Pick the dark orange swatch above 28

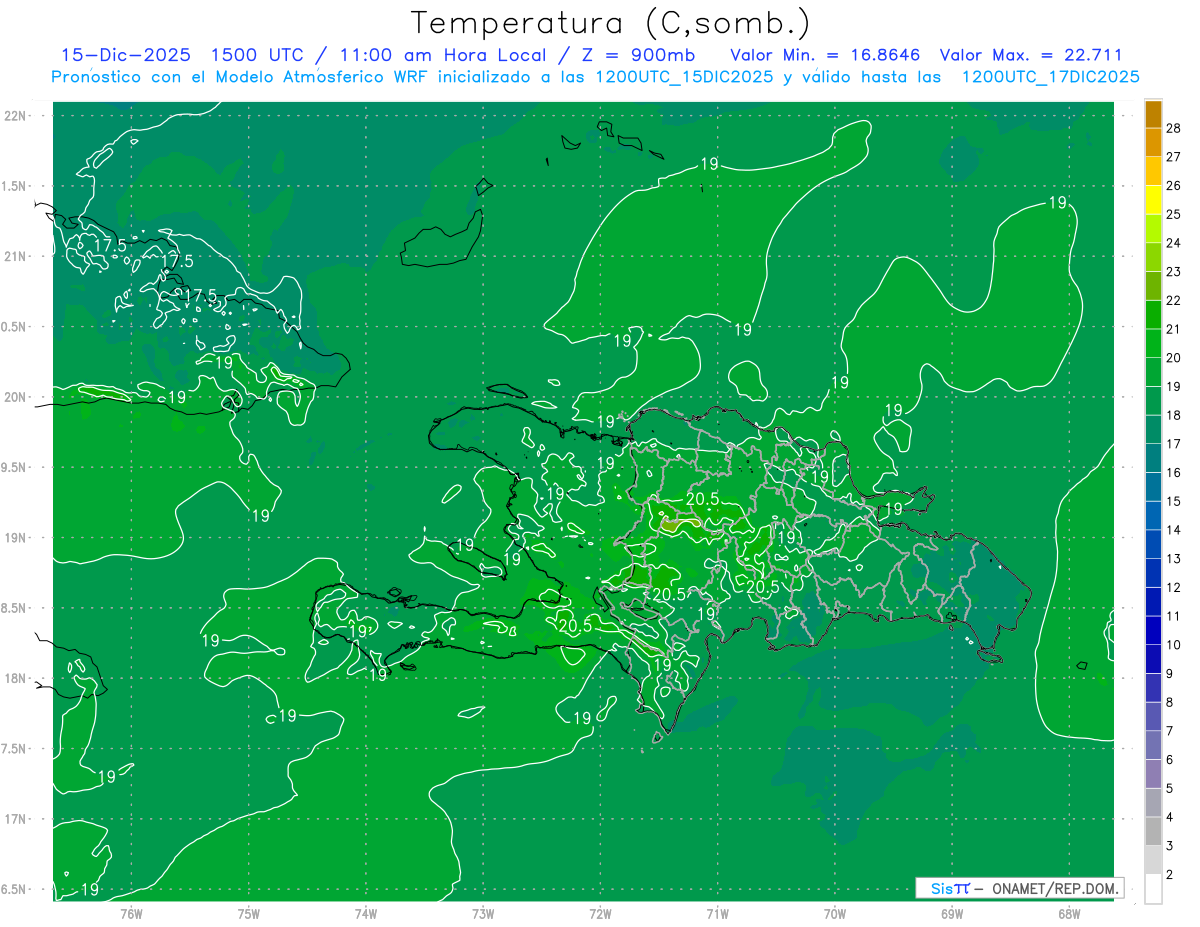pyautogui.click(x=1153, y=114)
